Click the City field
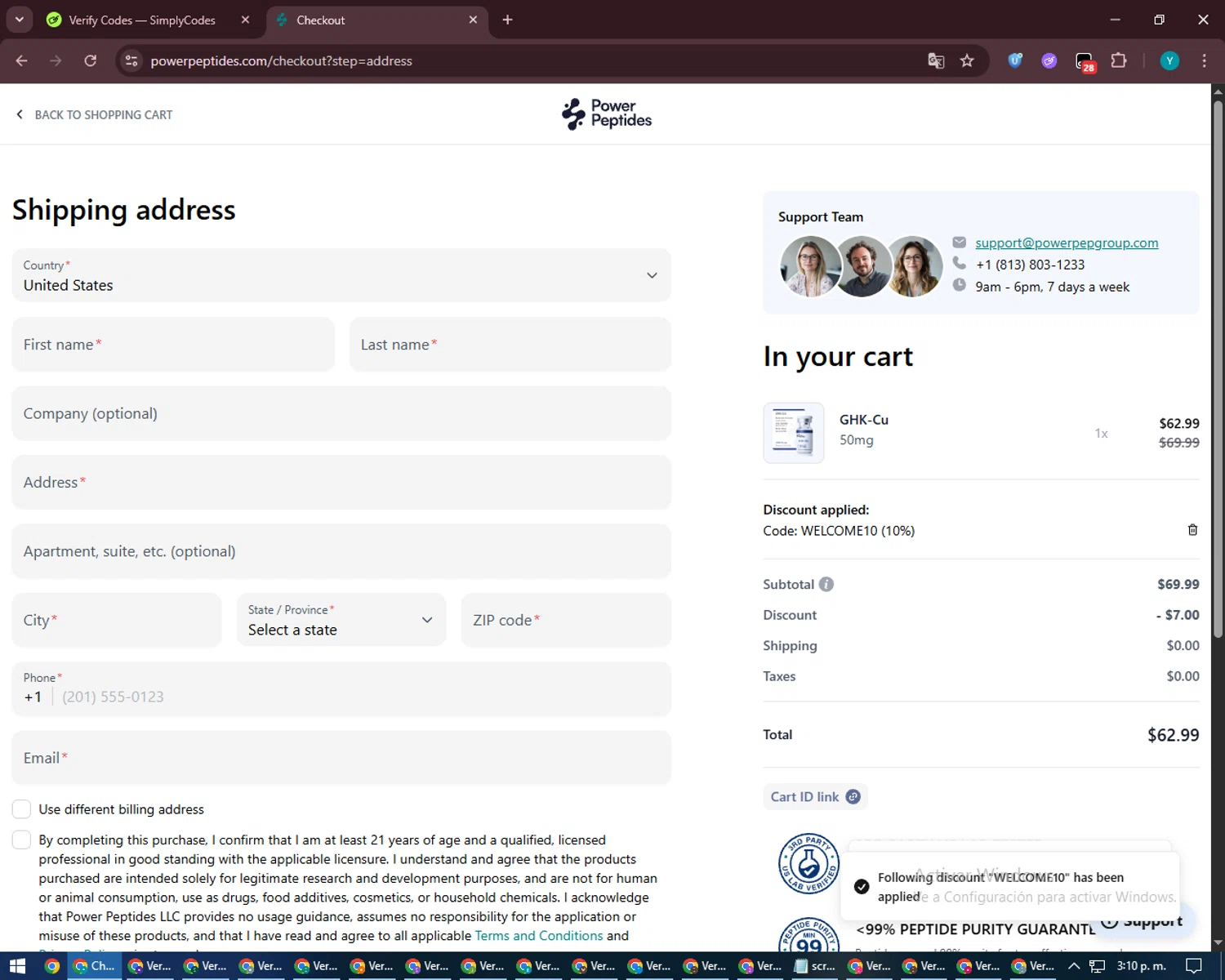1225x980 pixels. (x=117, y=620)
